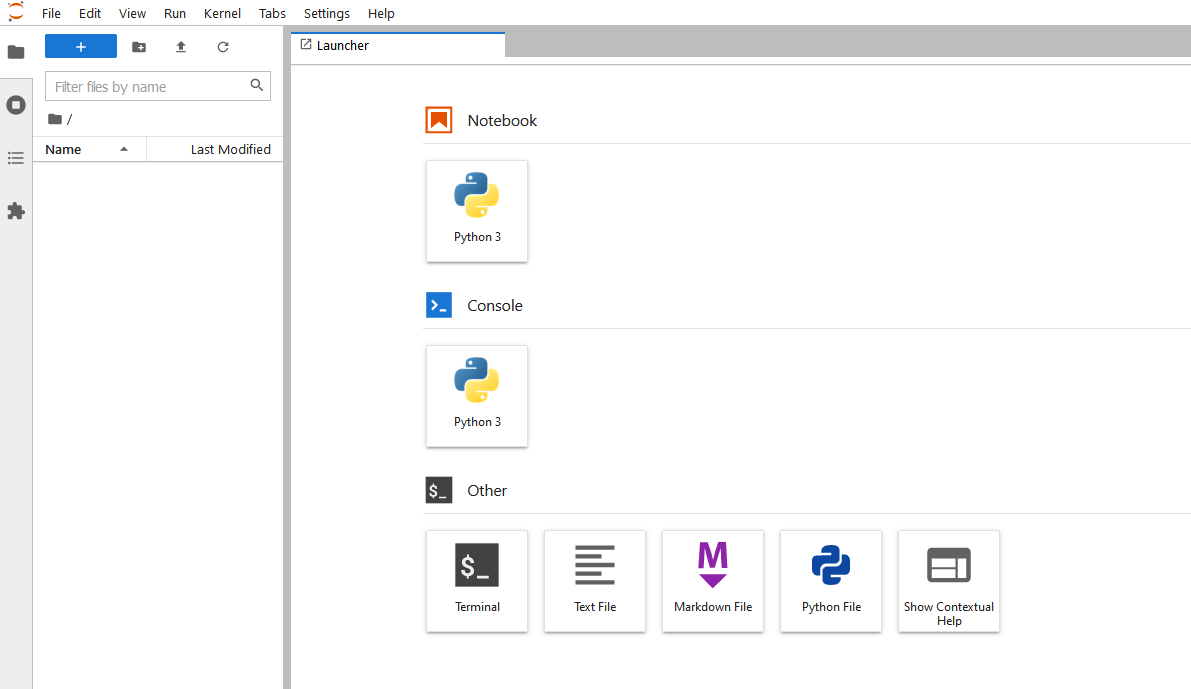The image size is (1191, 689).
Task: Select the Launcher tab
Action: click(x=398, y=46)
